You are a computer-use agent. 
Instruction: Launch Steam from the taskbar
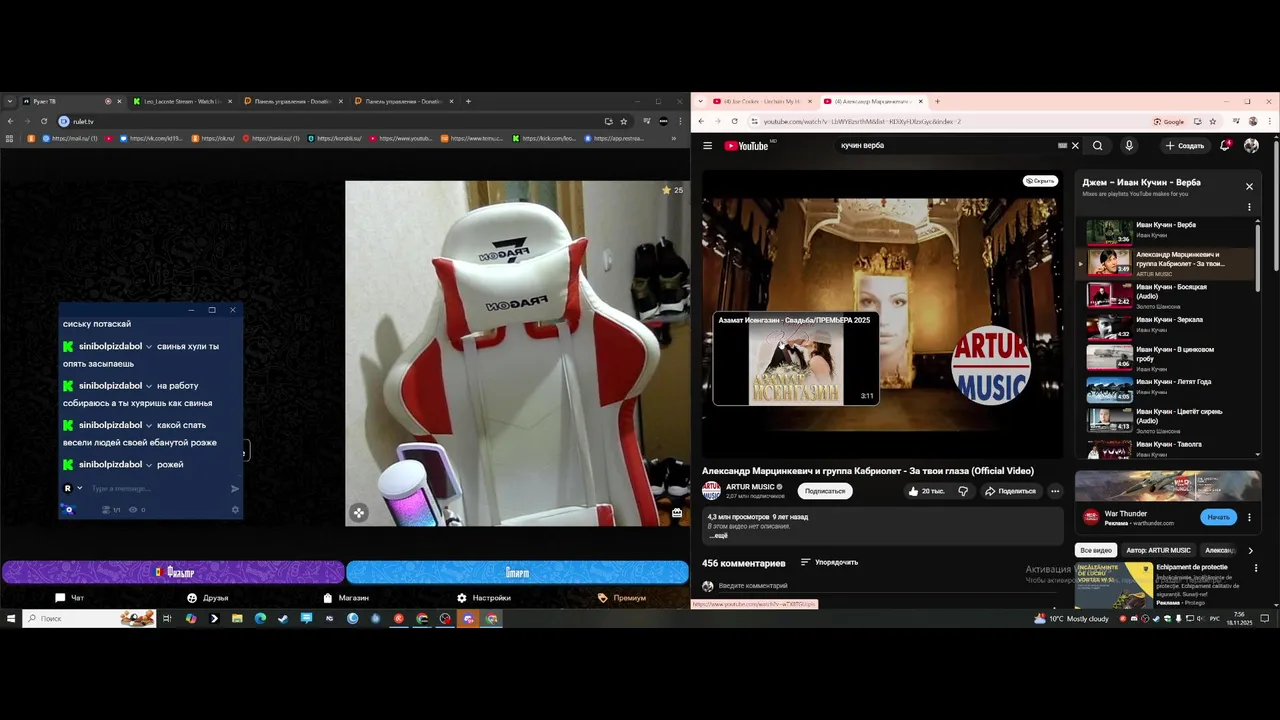pos(283,619)
